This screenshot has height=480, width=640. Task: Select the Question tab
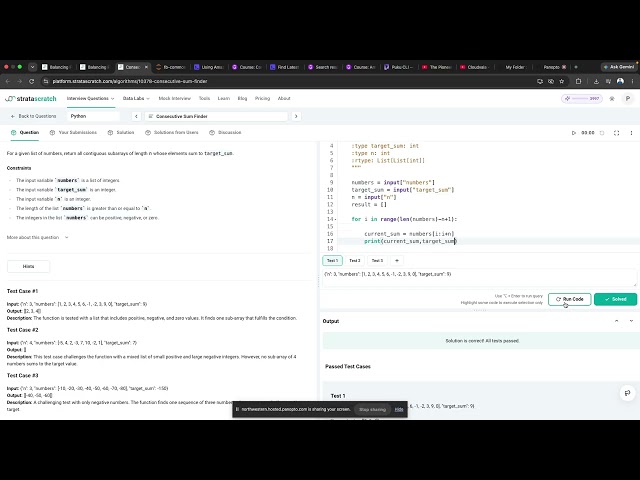pos(25,133)
